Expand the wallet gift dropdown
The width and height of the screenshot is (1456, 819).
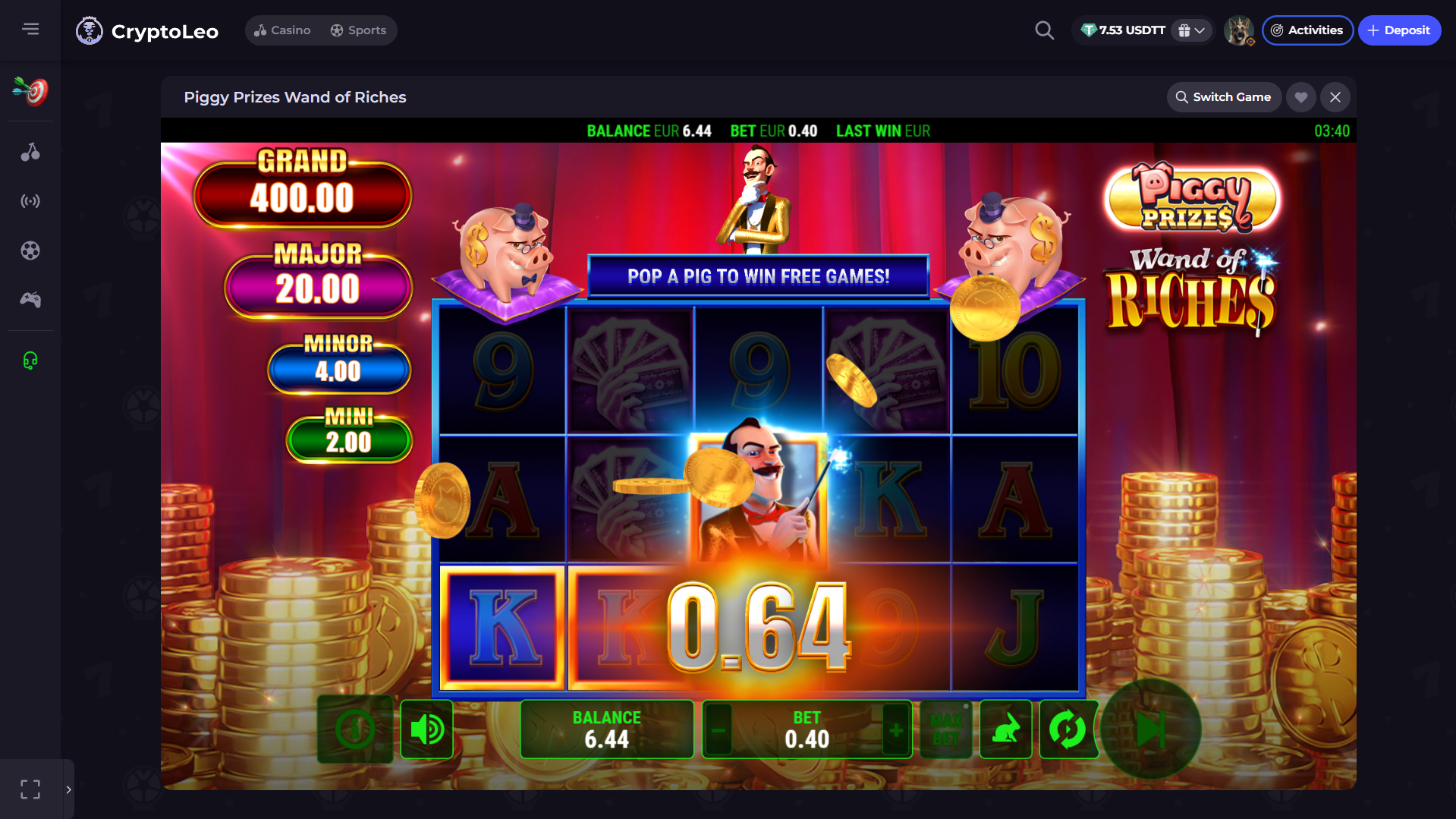click(1191, 30)
